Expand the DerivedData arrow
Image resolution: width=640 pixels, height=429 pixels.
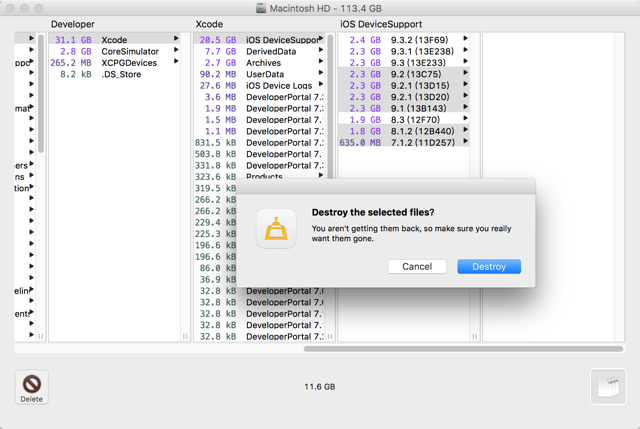pos(321,50)
